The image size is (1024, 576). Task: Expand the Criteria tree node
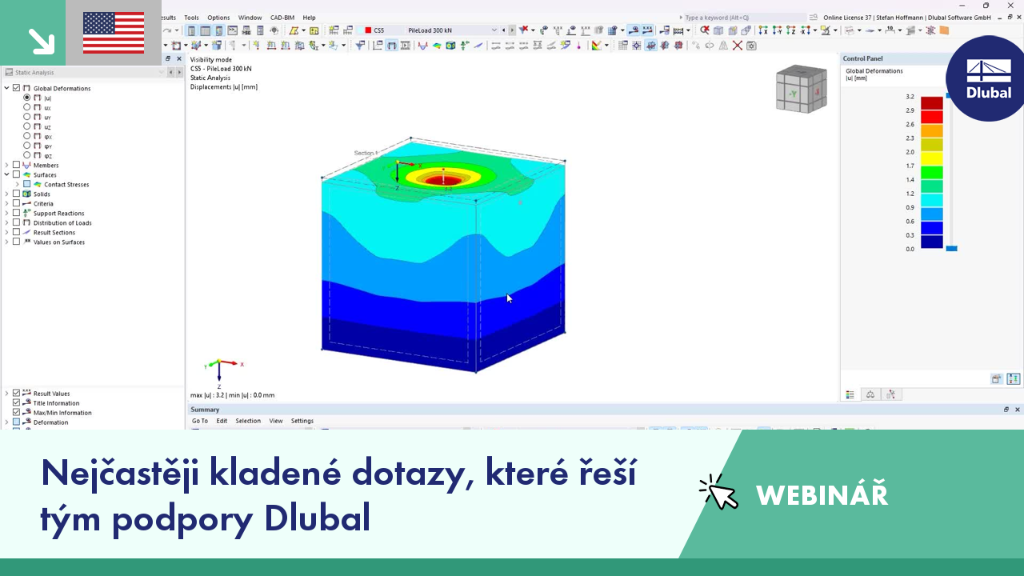pos(7,204)
